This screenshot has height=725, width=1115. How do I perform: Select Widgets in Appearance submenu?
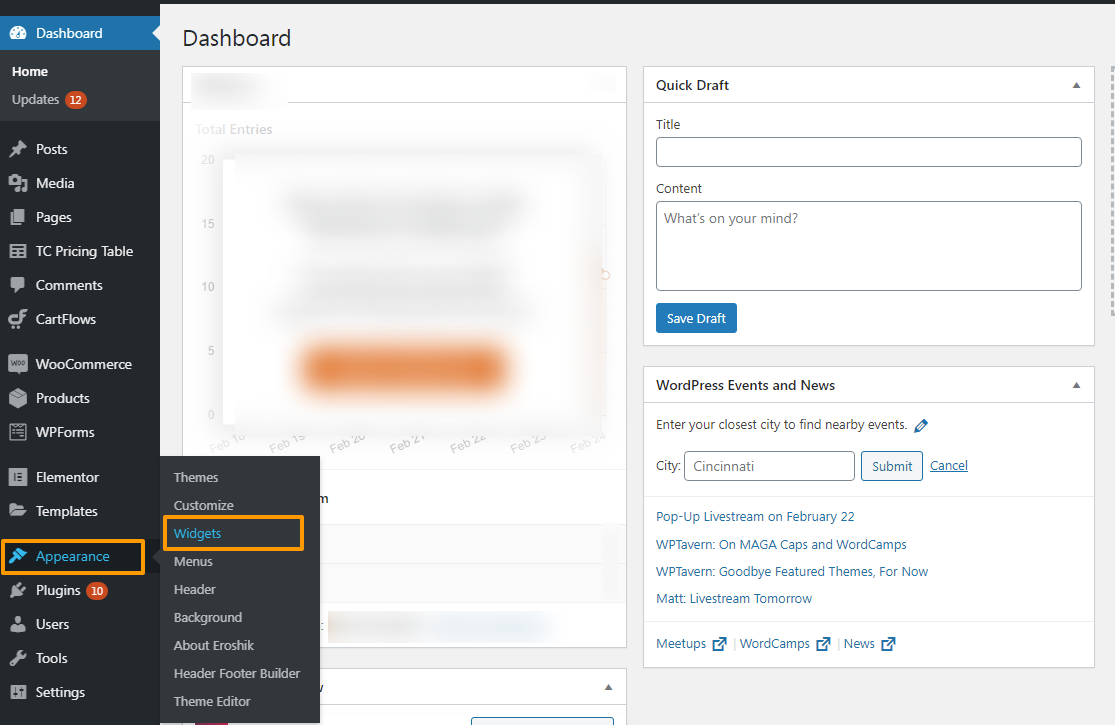tap(198, 534)
